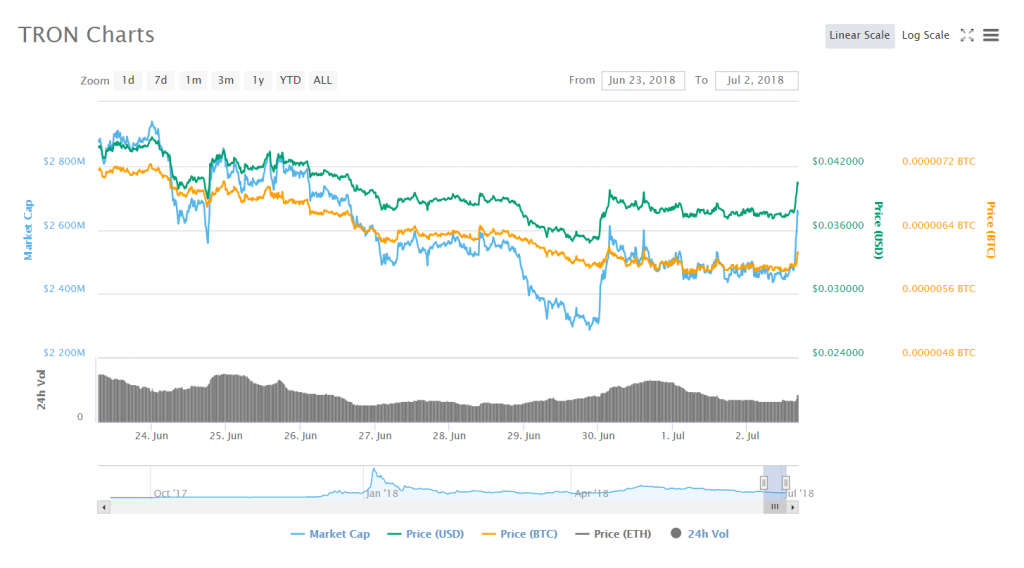Click the $0.030000 price label
Viewport: 1024px width, 568px height.
pos(838,289)
